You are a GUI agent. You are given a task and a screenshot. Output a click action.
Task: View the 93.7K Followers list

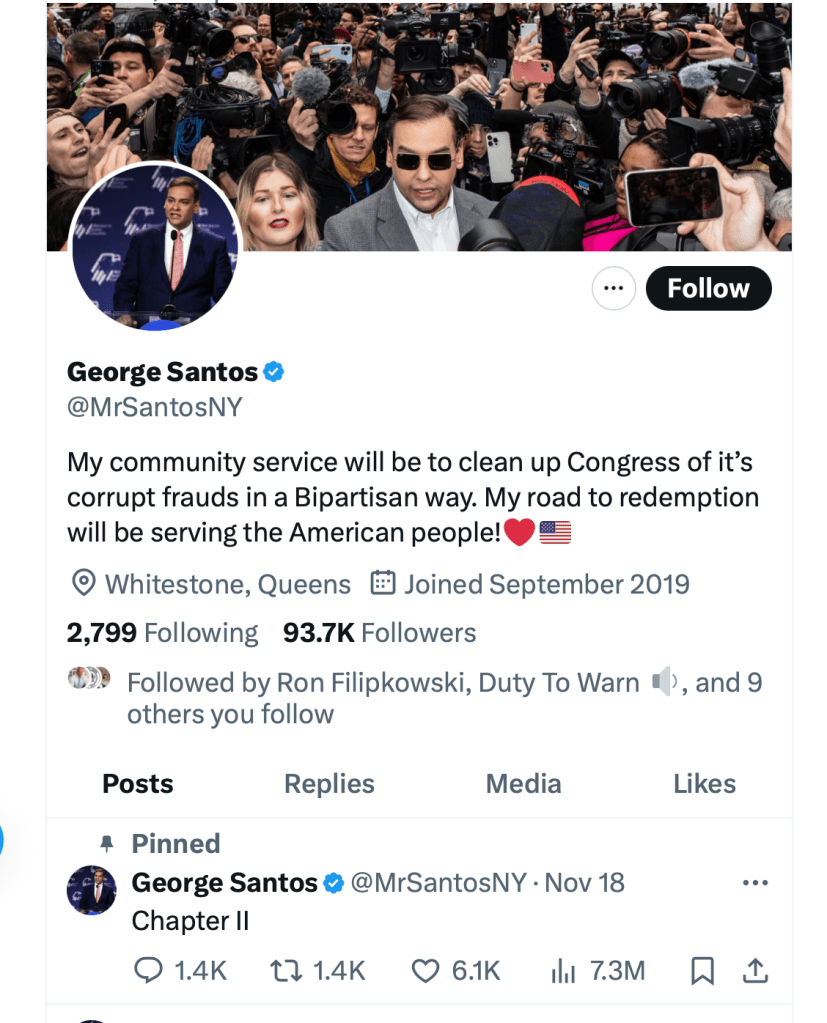pos(379,633)
